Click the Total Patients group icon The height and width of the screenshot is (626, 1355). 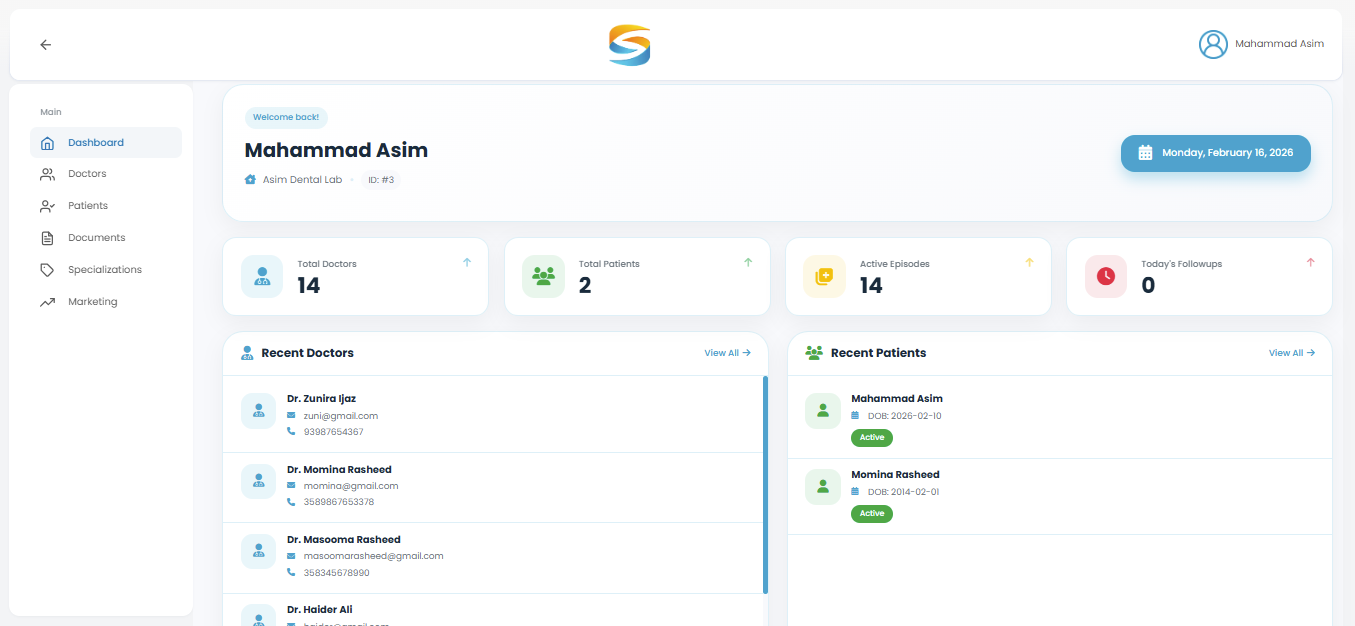click(x=543, y=276)
